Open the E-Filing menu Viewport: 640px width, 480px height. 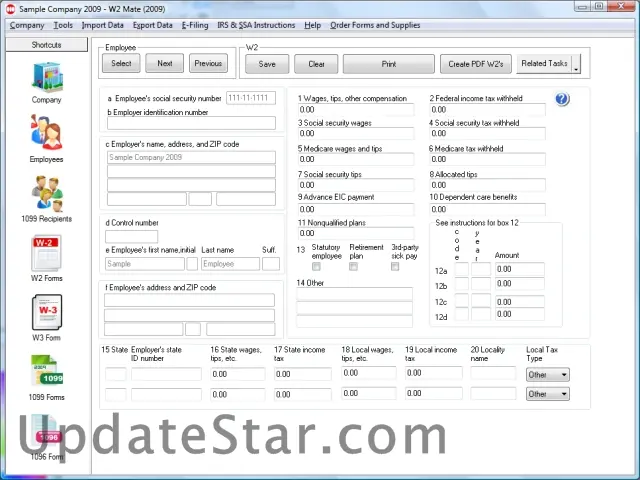tap(195, 25)
